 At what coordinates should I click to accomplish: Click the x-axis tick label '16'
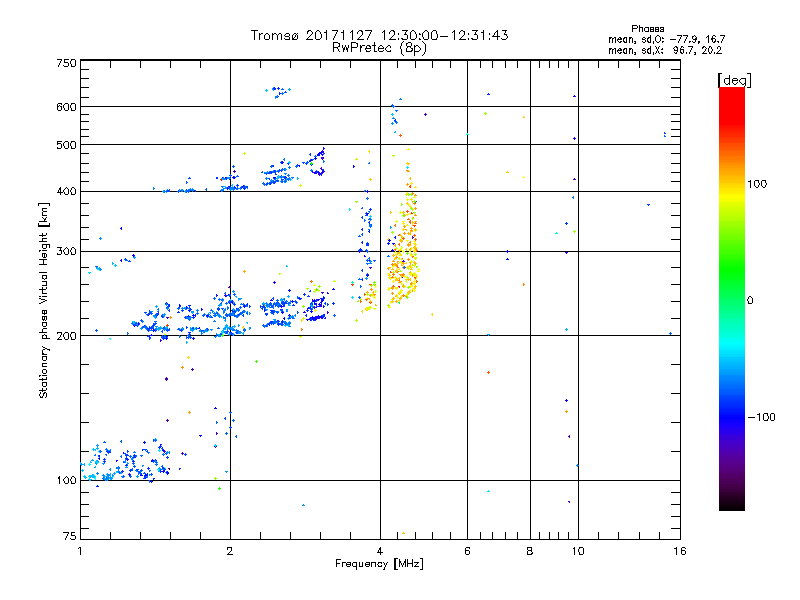click(680, 551)
